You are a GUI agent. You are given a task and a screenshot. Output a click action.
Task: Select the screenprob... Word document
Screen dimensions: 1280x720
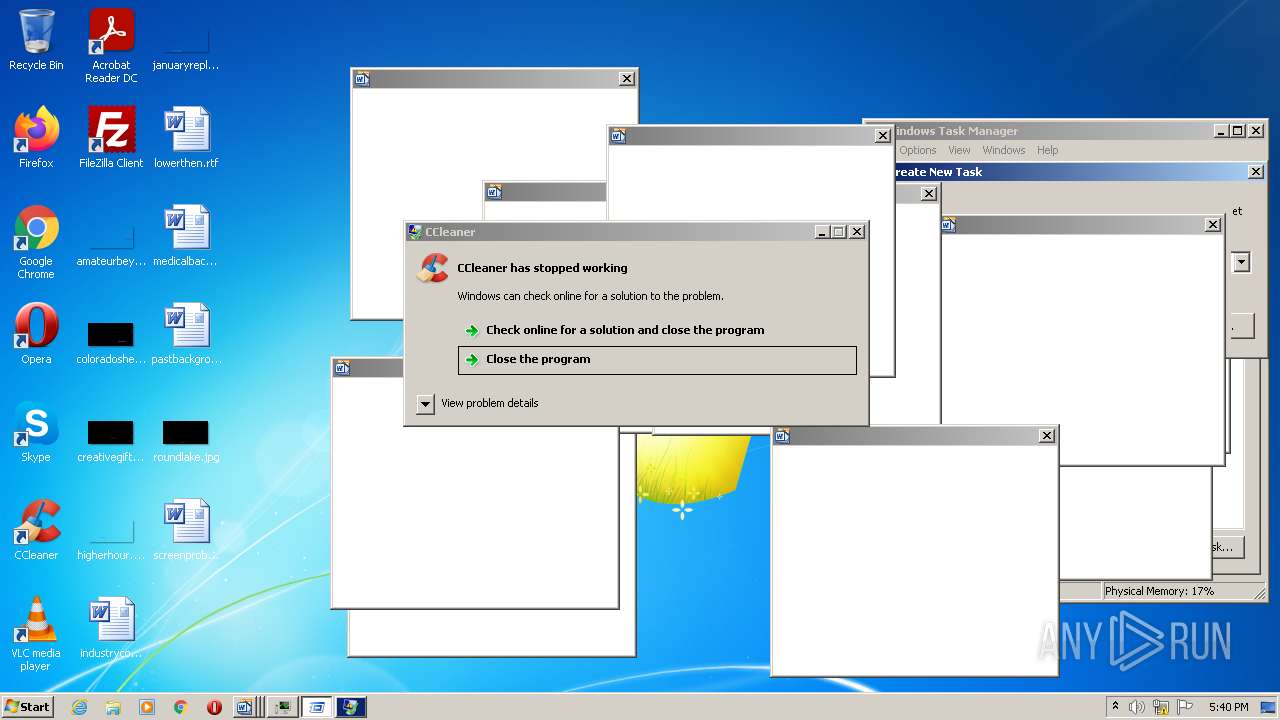186,530
